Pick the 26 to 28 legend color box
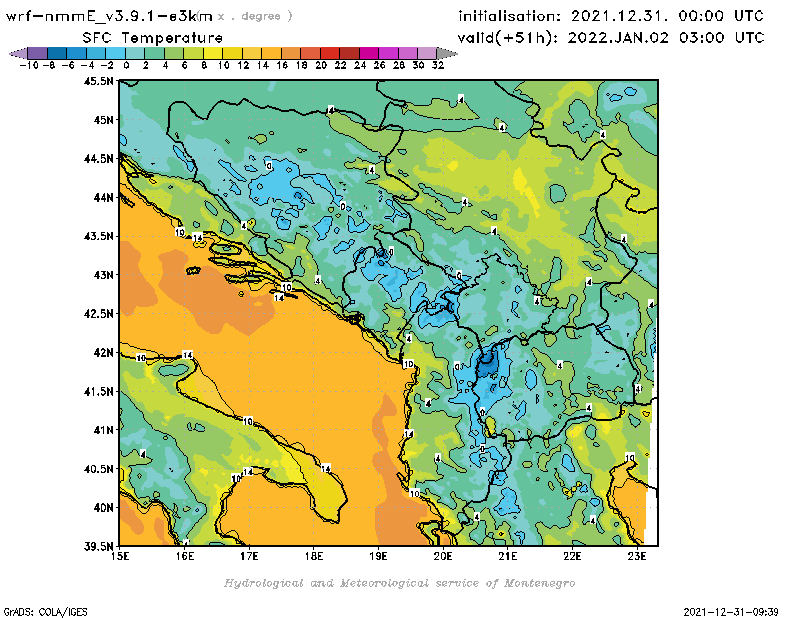The width and height of the screenshot is (800, 618). click(x=388, y=53)
